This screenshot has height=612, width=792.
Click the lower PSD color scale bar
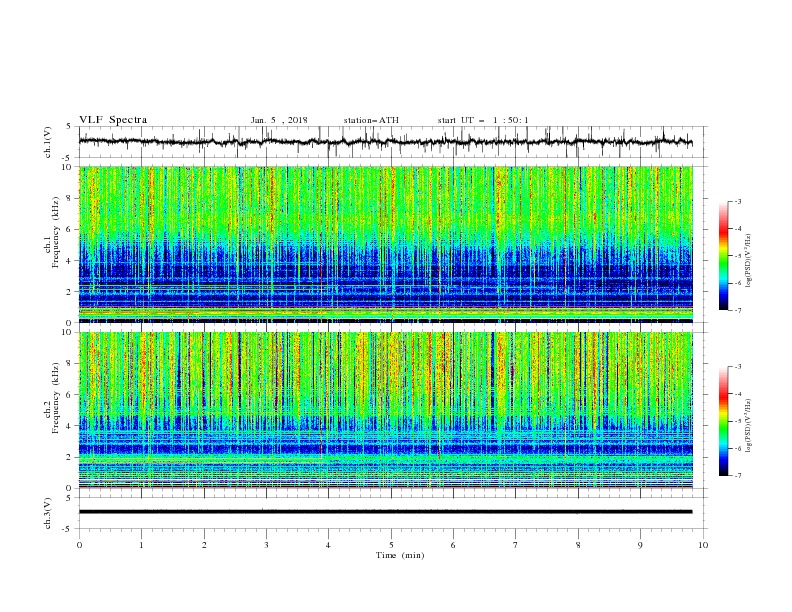click(723, 421)
